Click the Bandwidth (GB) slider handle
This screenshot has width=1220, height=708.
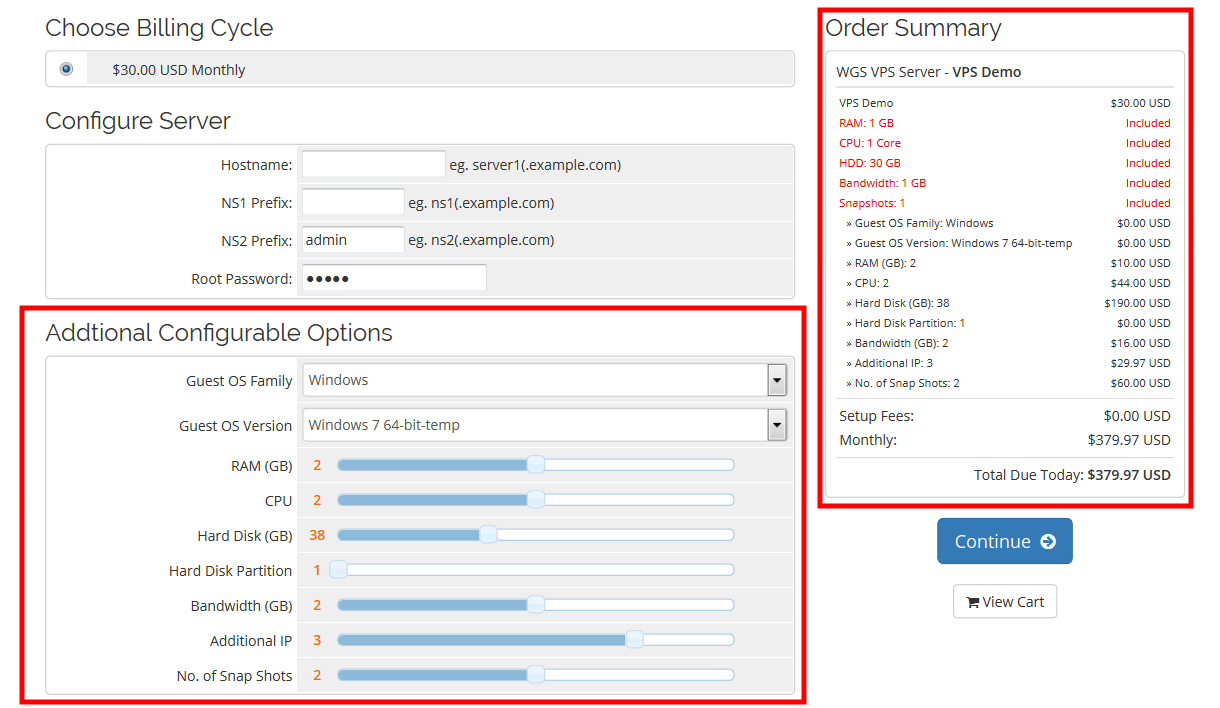click(x=536, y=605)
